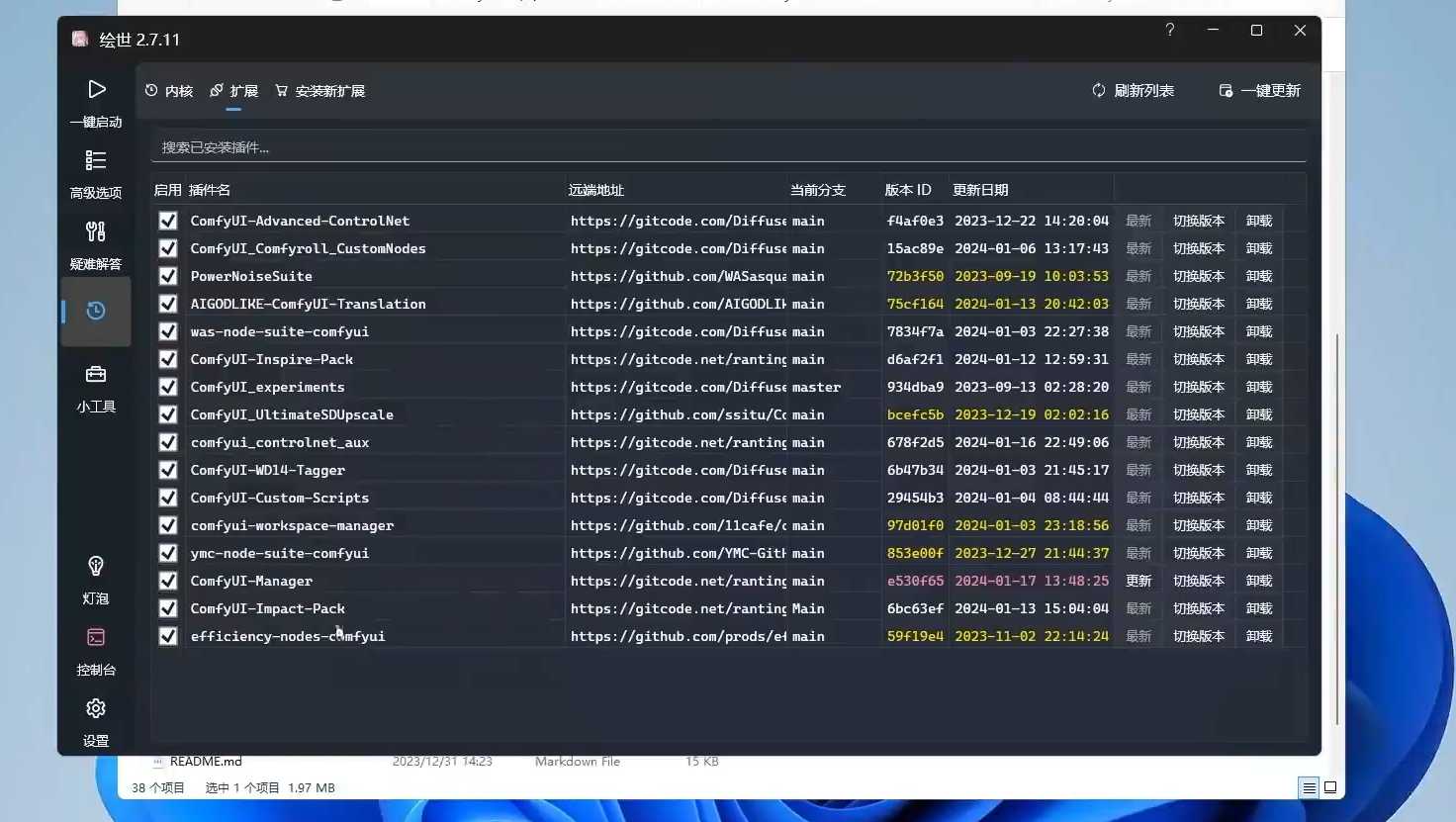The image size is (1456, 822).
Task: Switch to the 内核 tab
Action: coord(169,91)
